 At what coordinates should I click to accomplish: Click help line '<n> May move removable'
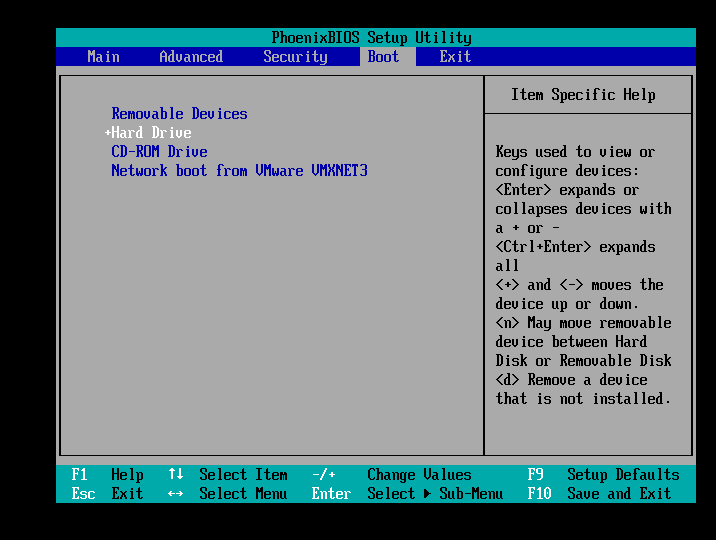[x=584, y=323]
